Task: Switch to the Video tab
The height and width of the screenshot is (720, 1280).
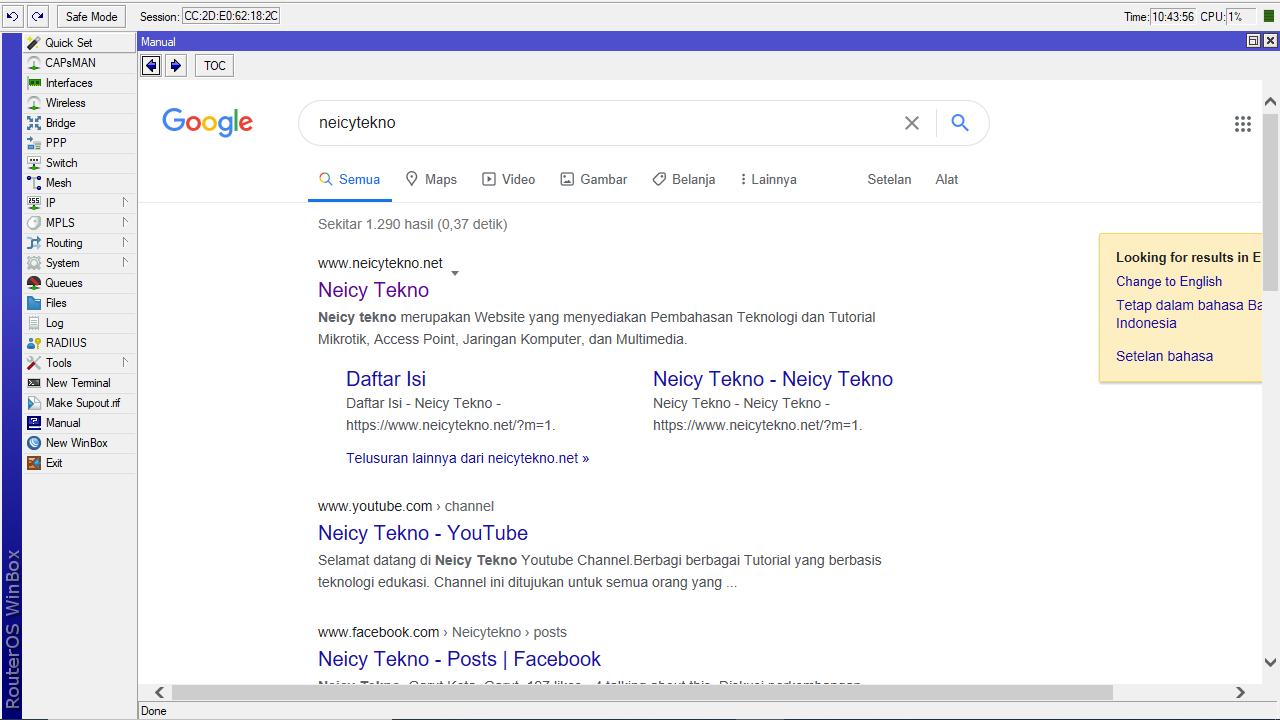Action: coord(509,179)
